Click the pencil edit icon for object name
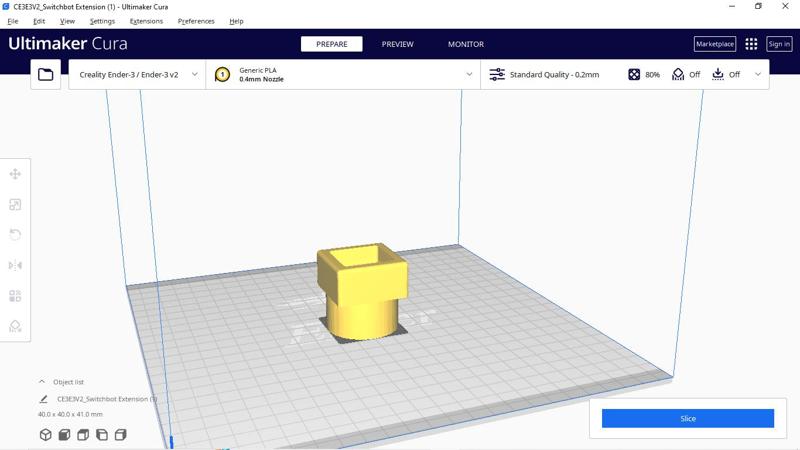This screenshot has width=800, height=450. pyautogui.click(x=43, y=399)
